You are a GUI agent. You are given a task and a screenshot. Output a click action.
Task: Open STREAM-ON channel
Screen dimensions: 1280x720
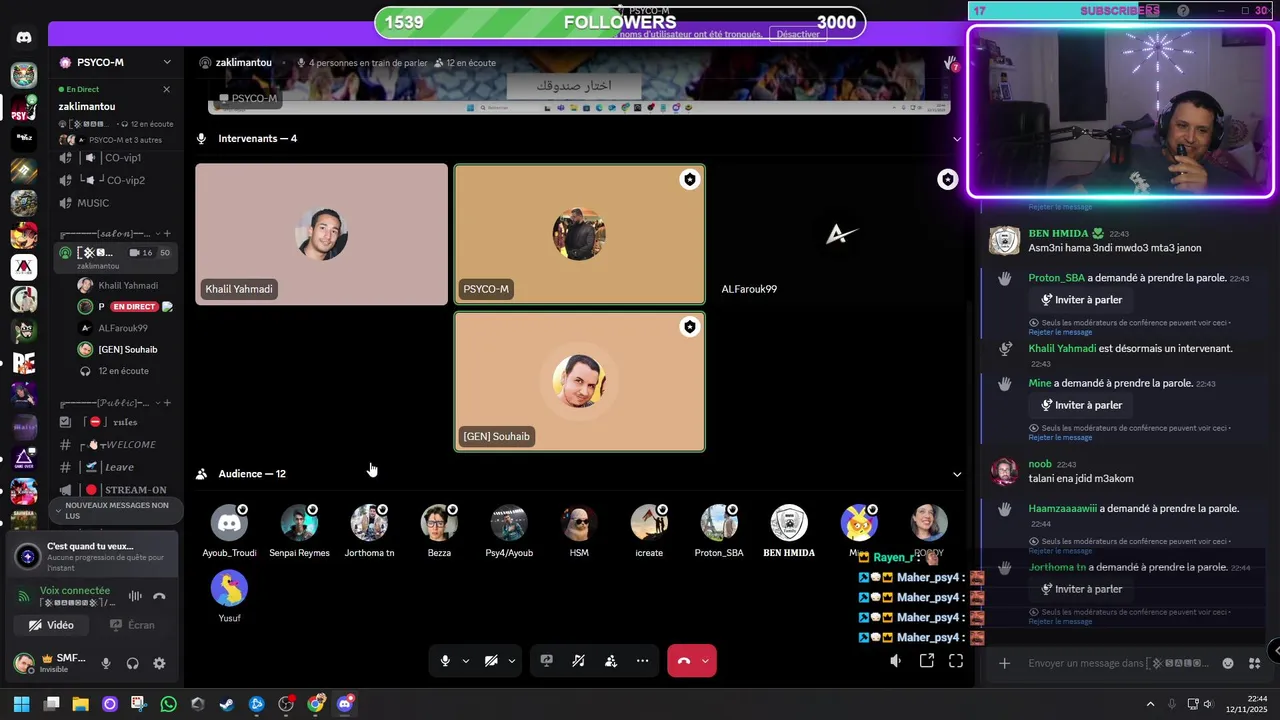click(113, 490)
